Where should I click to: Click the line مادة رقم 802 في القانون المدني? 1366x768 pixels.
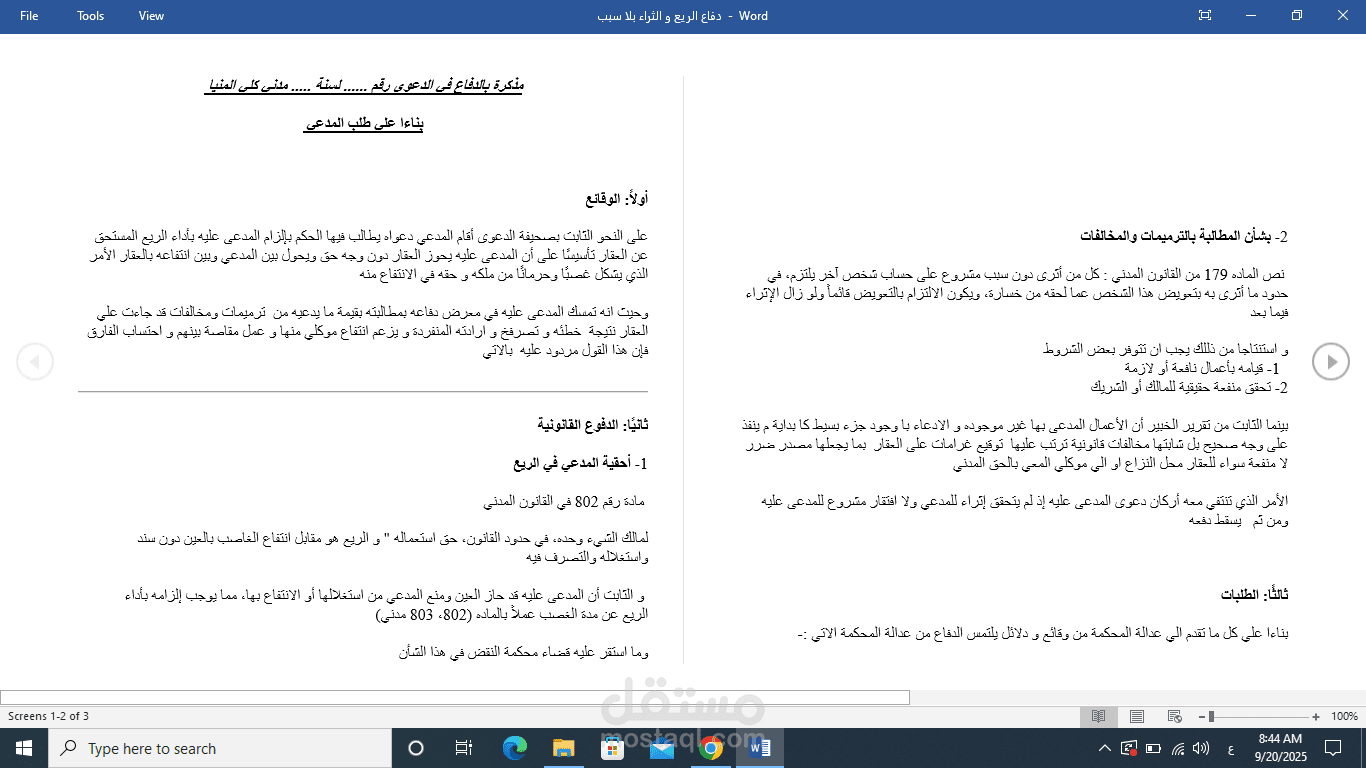(x=566, y=502)
